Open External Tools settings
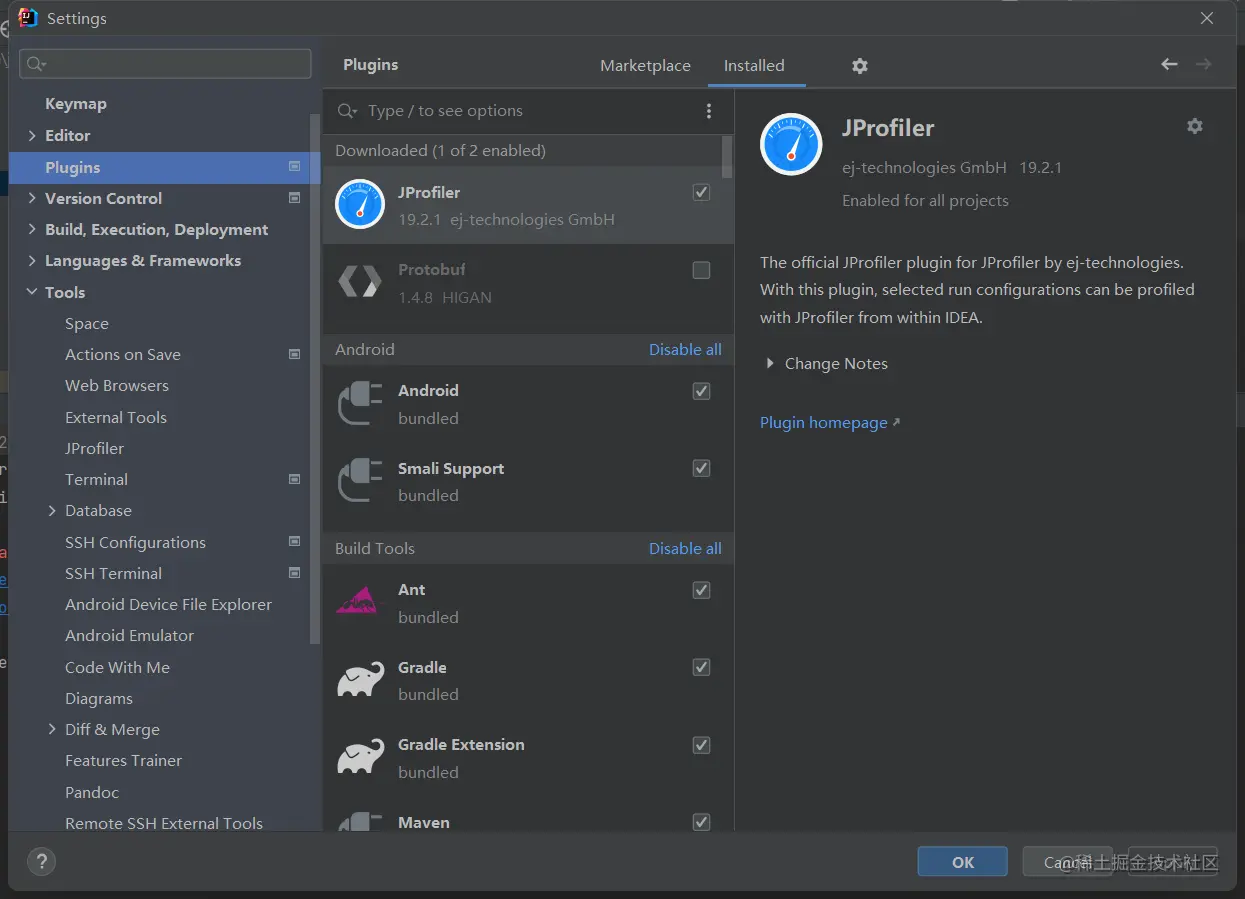The height and width of the screenshot is (899, 1245). [x=116, y=417]
